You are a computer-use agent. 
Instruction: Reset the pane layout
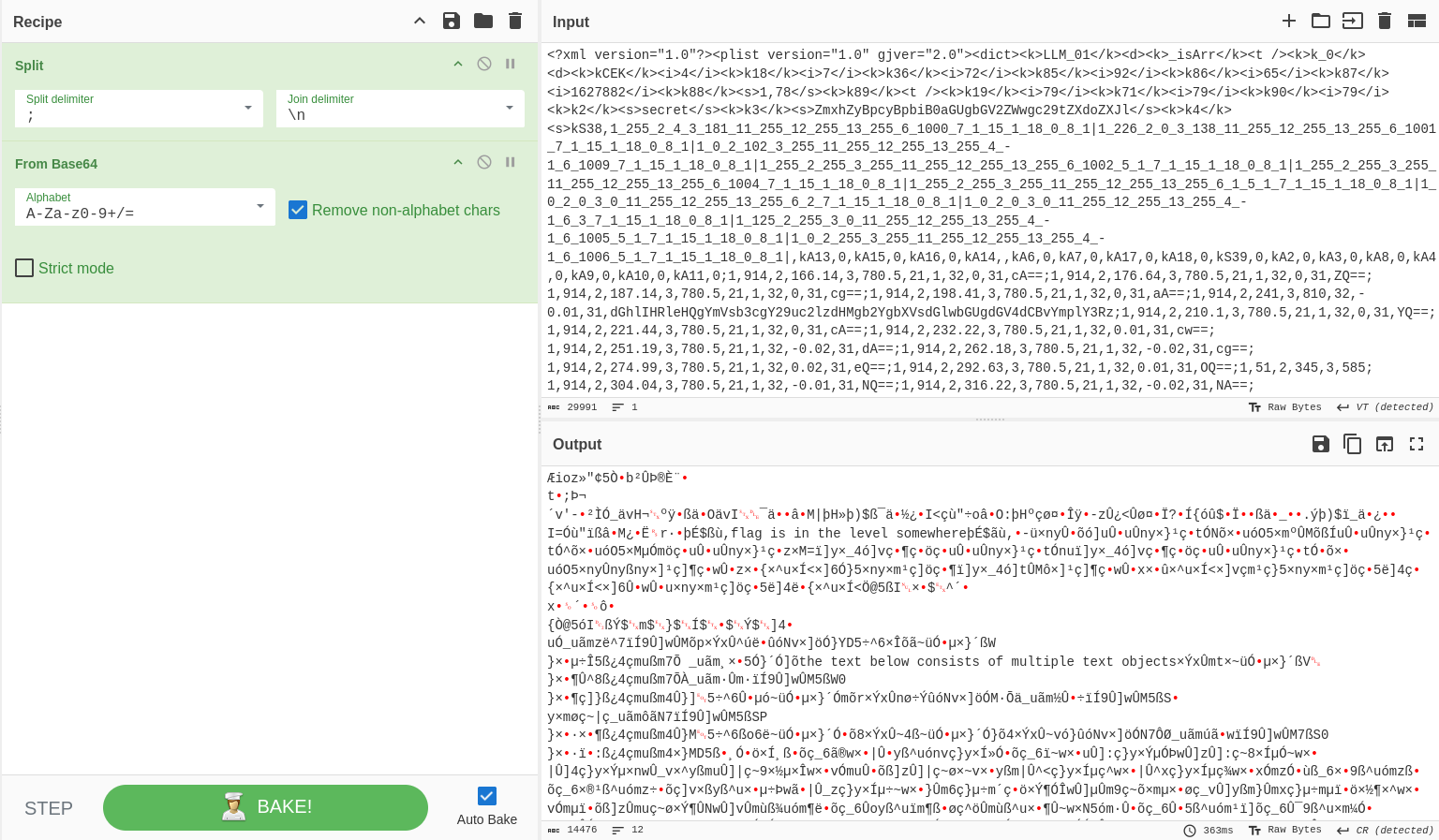(x=1417, y=21)
